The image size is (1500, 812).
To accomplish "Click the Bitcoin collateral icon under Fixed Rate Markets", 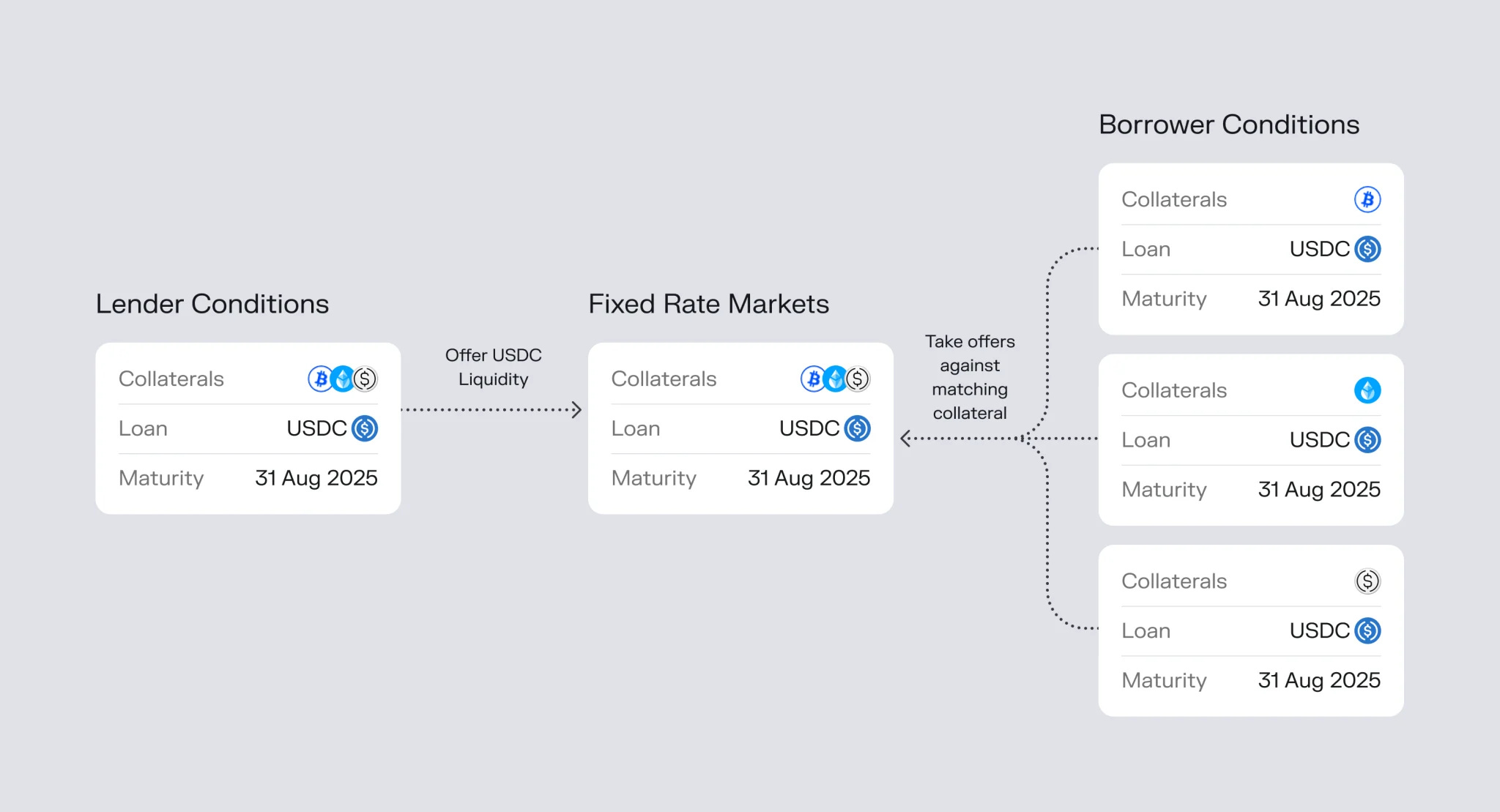I will coord(812,379).
